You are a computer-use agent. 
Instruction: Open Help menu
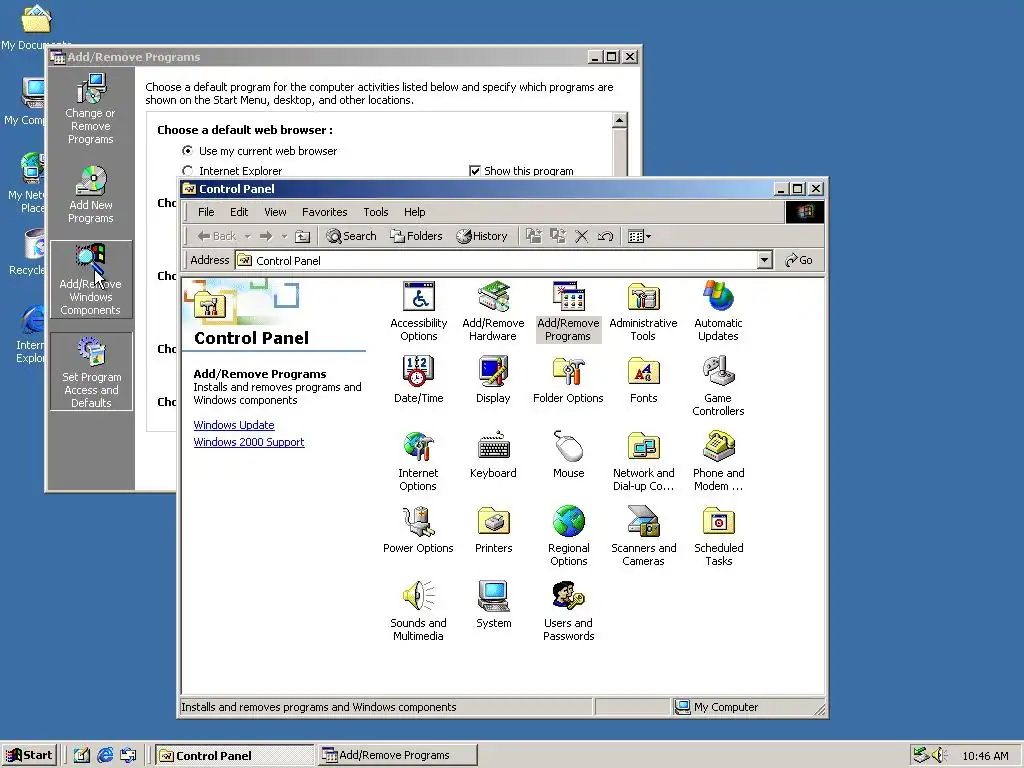click(x=414, y=212)
